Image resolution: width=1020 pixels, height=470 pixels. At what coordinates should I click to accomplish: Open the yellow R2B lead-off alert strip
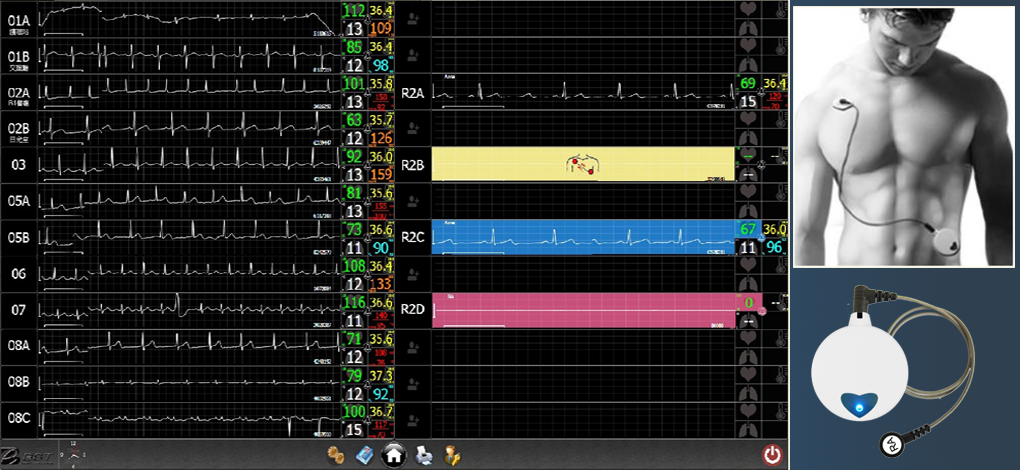coord(582,164)
